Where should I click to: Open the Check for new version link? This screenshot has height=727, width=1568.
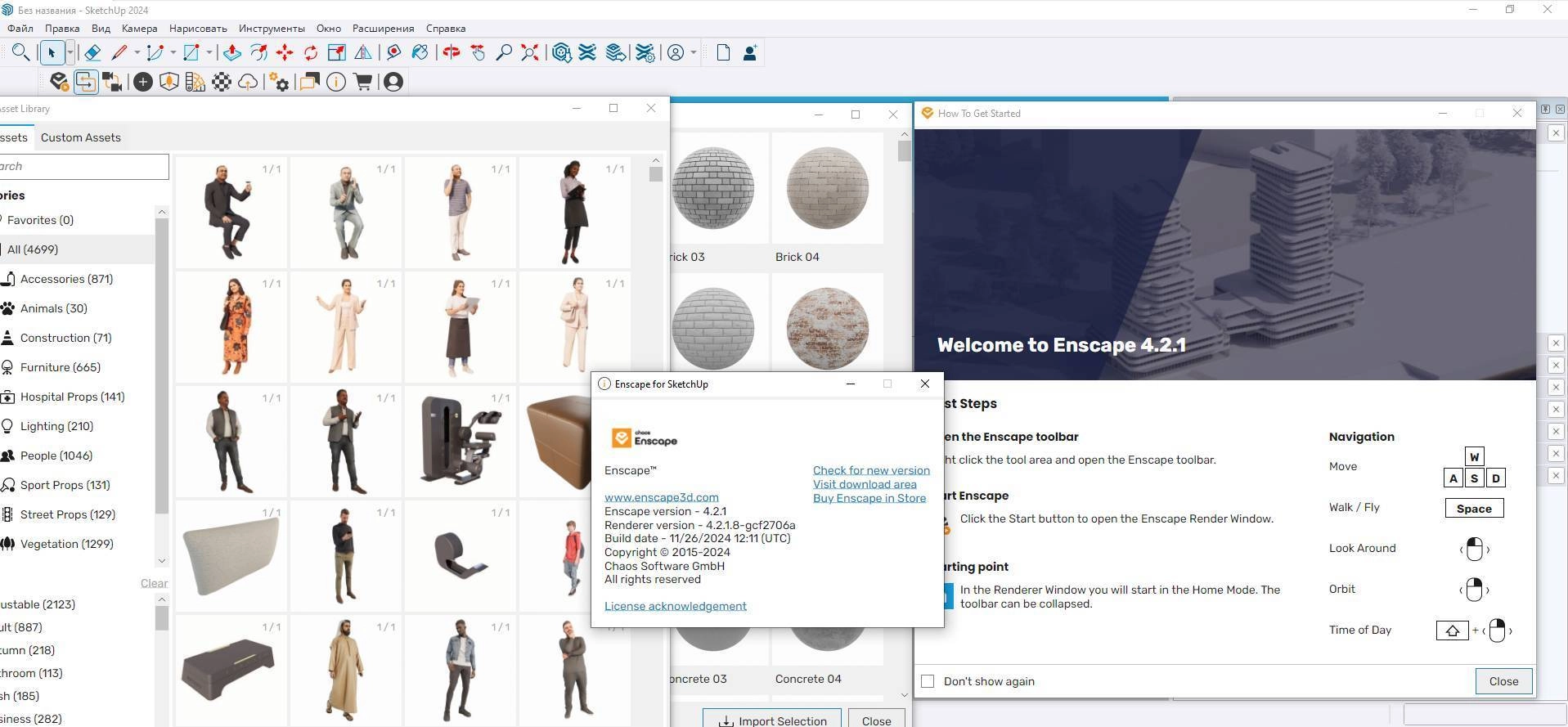tap(871, 470)
